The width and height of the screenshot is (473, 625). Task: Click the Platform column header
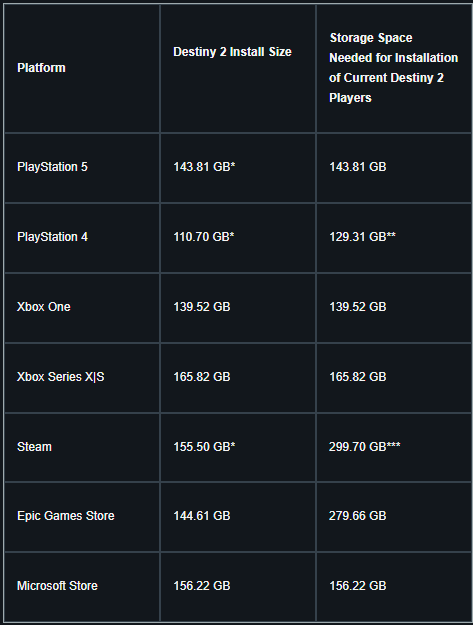pyautogui.click(x=41, y=68)
